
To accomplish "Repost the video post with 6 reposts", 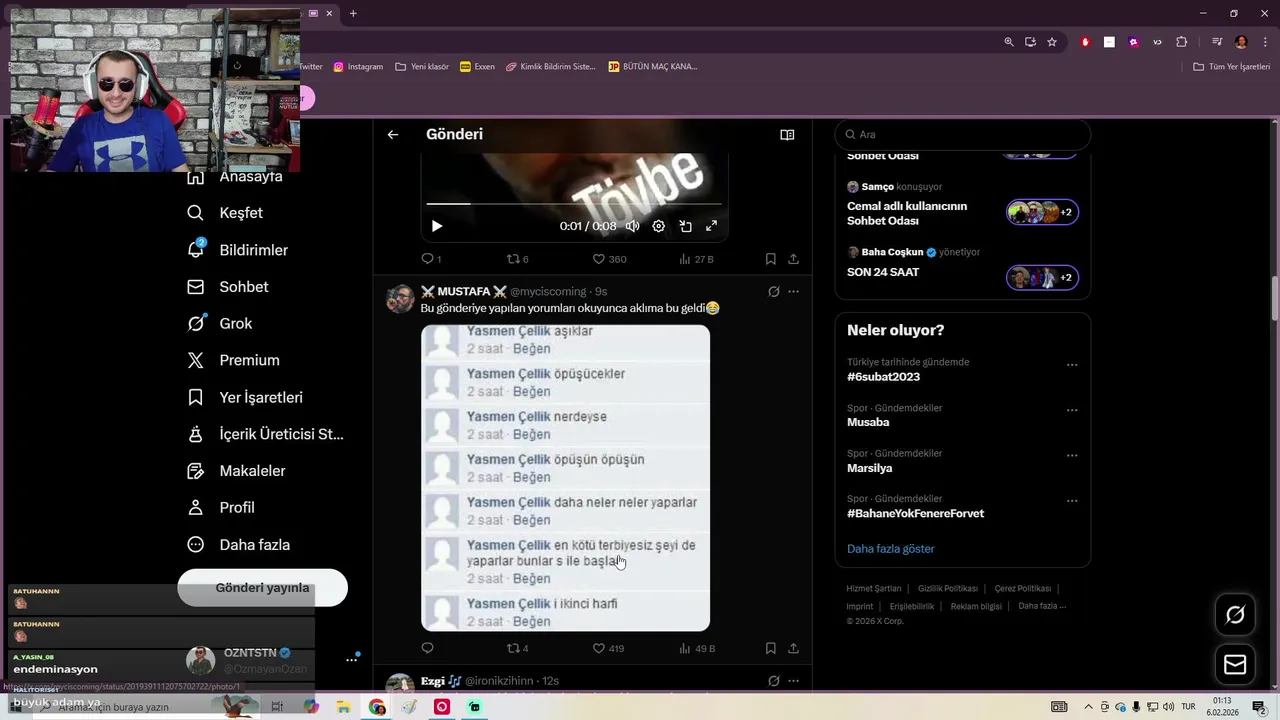I will (x=517, y=259).
